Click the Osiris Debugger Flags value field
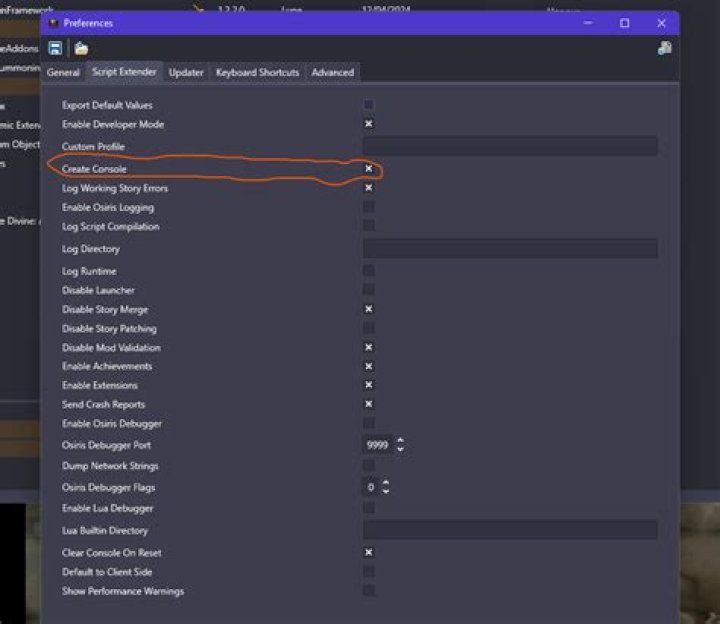Screen dimensions: 720x624 (x=371, y=487)
